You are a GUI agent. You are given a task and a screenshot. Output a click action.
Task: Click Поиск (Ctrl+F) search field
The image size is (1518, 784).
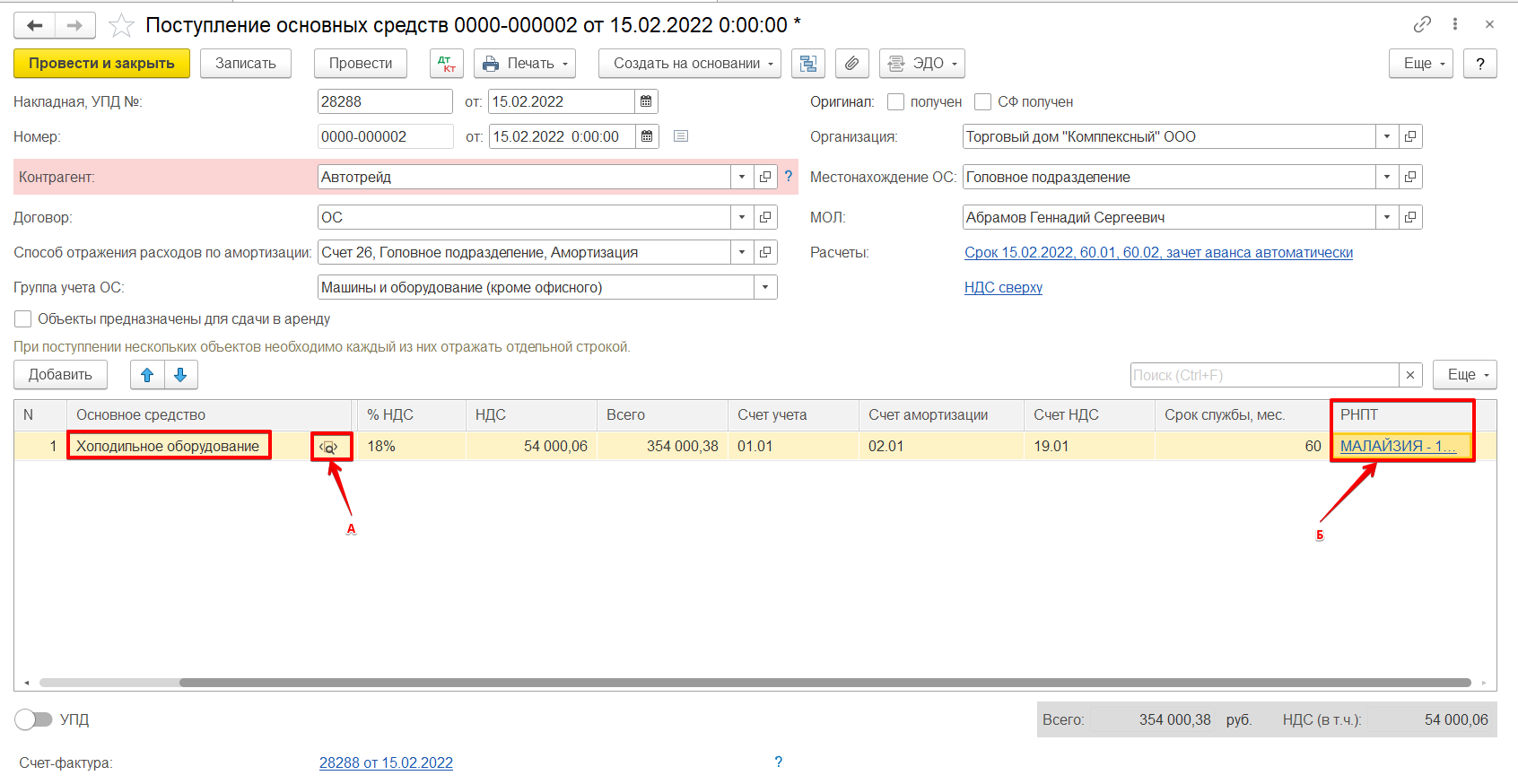(1265, 375)
